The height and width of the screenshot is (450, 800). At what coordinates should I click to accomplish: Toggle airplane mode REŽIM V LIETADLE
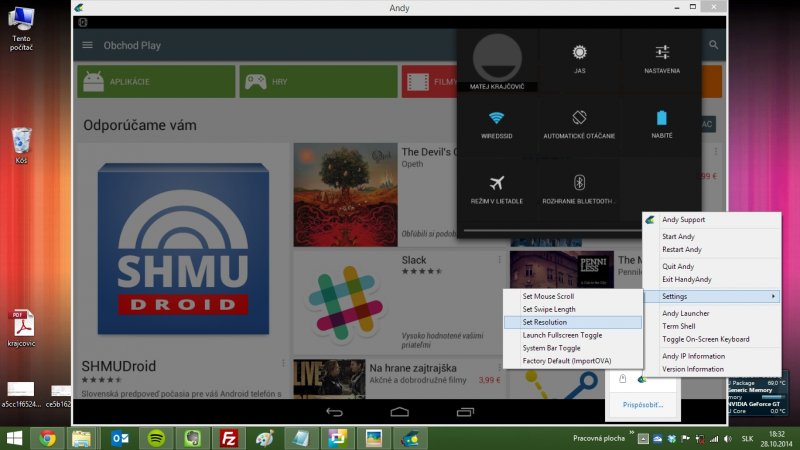point(496,188)
